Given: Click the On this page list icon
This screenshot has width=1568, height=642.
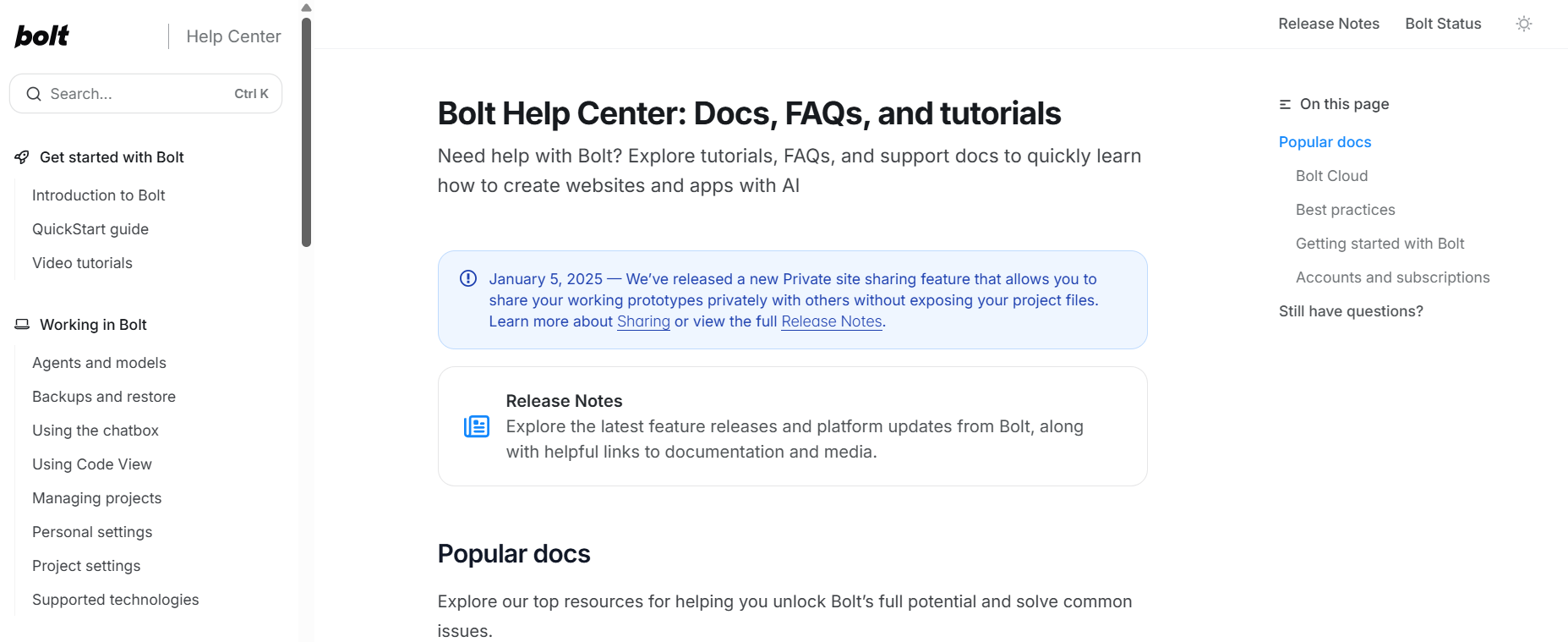Looking at the screenshot, I should pyautogui.click(x=1285, y=104).
